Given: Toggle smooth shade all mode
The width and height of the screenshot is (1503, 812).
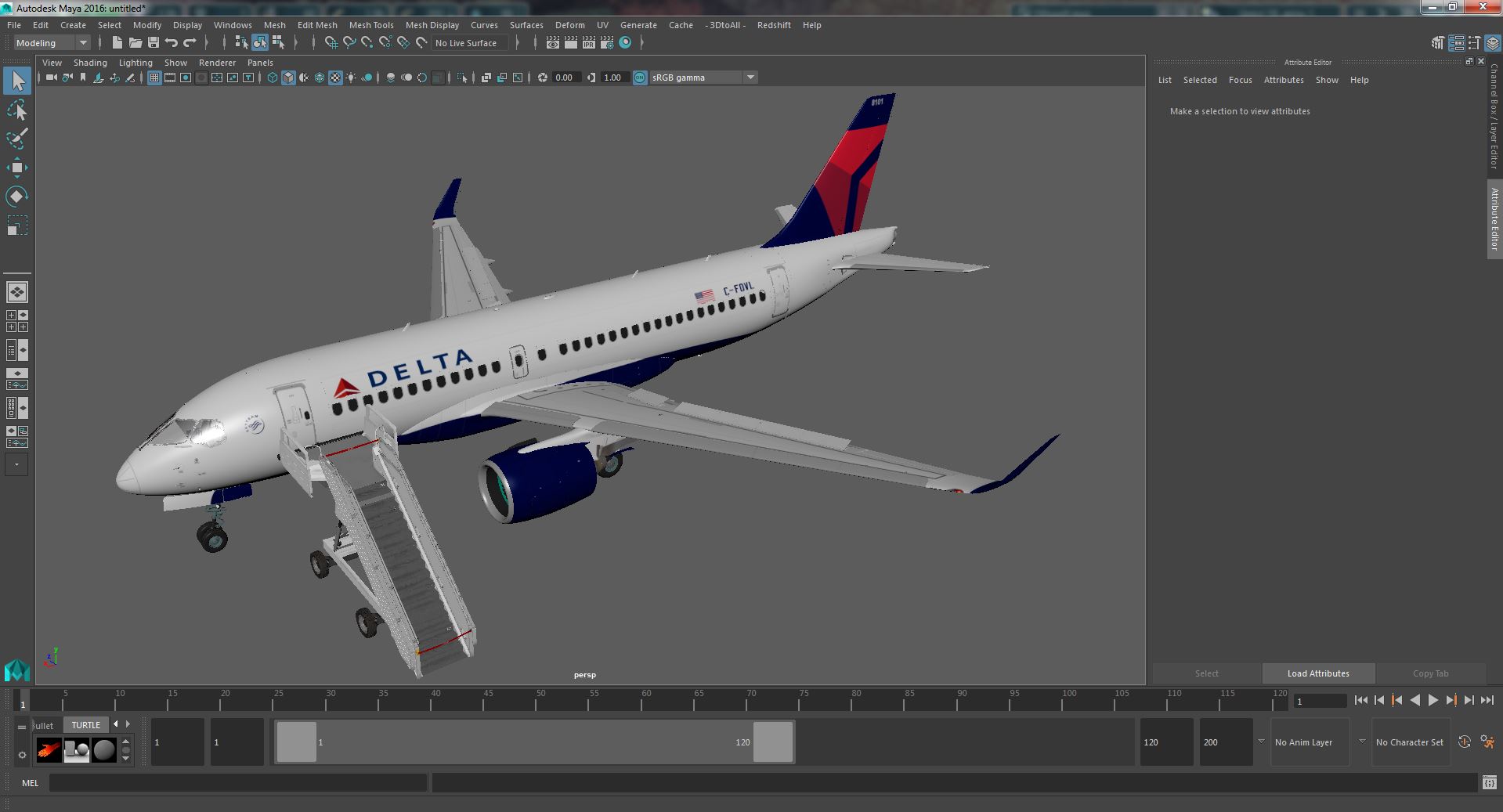Looking at the screenshot, I should point(288,78).
